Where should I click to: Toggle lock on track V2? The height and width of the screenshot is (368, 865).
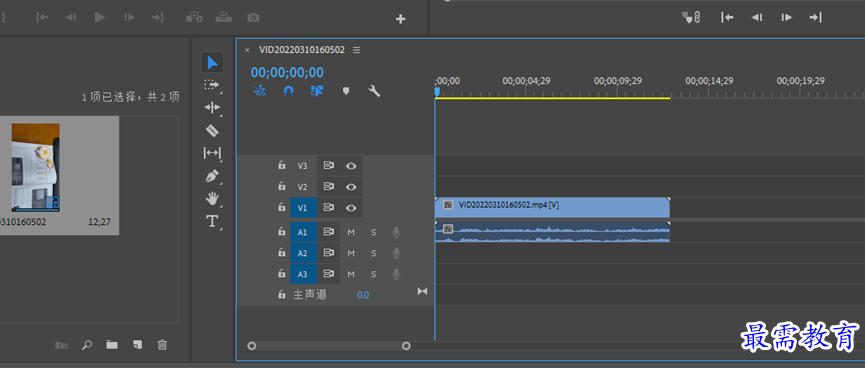pos(281,186)
